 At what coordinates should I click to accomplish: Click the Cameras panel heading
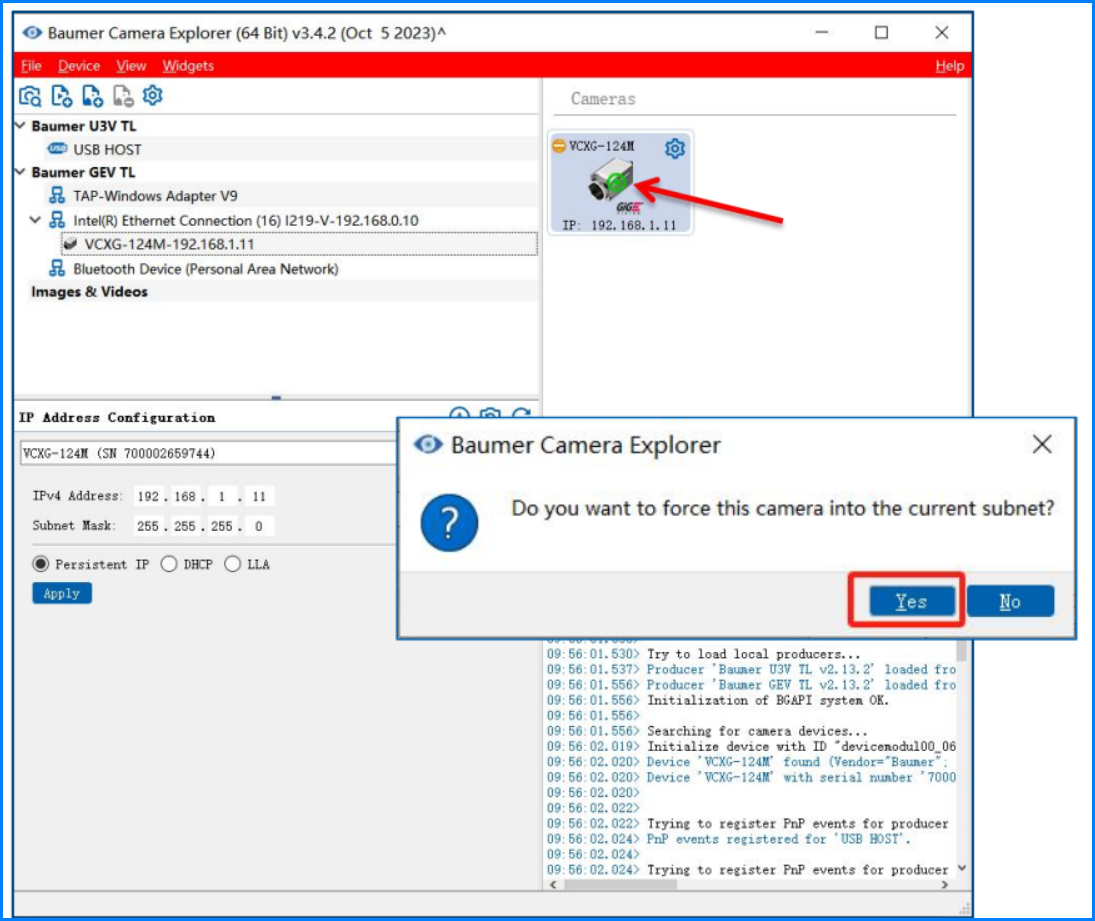[603, 99]
